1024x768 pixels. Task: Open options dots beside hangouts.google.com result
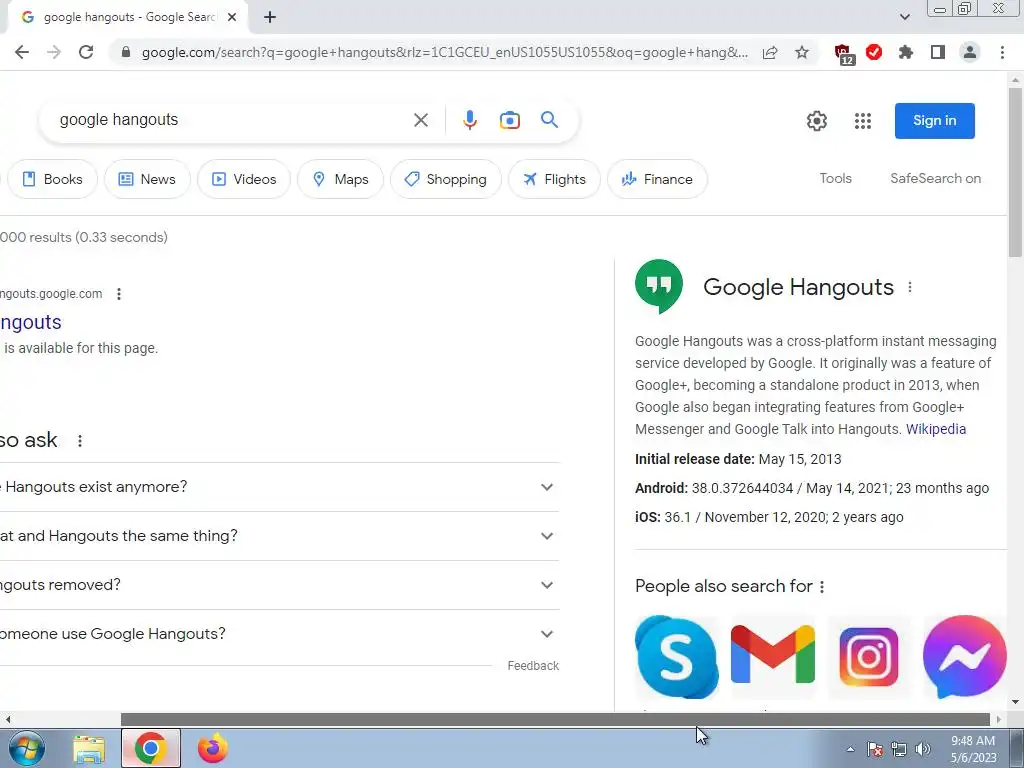tap(119, 294)
